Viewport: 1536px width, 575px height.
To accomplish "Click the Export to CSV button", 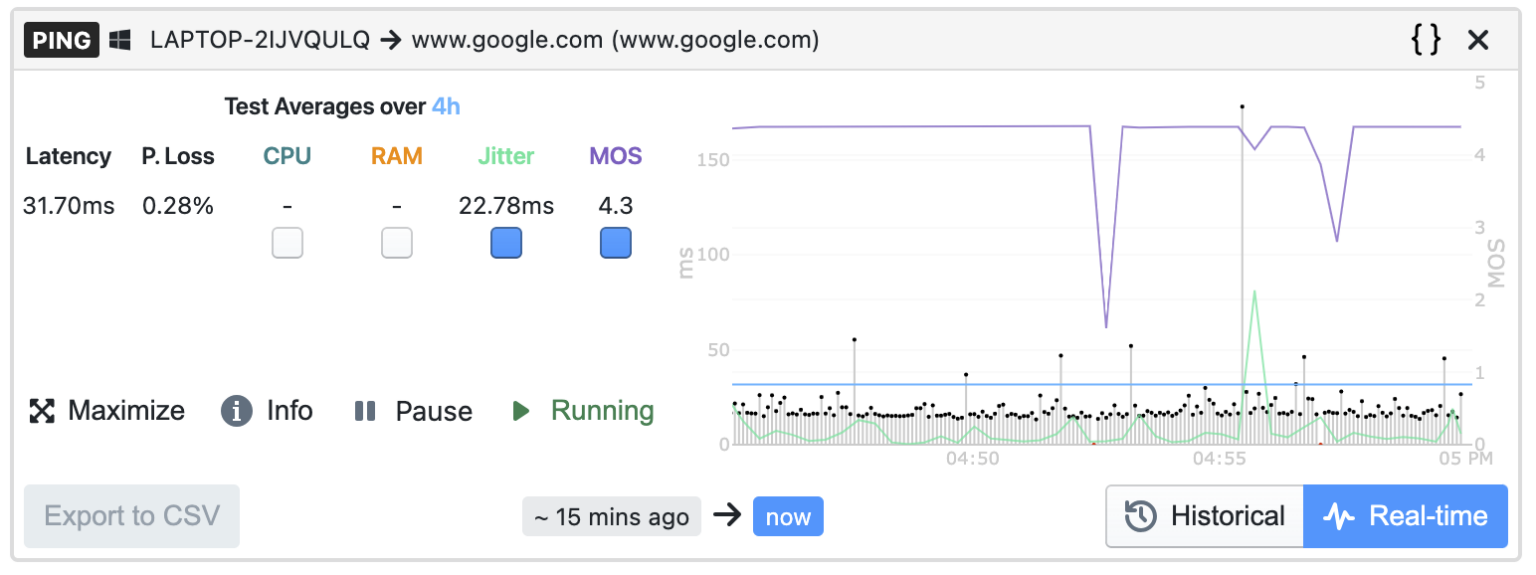I will pyautogui.click(x=132, y=516).
